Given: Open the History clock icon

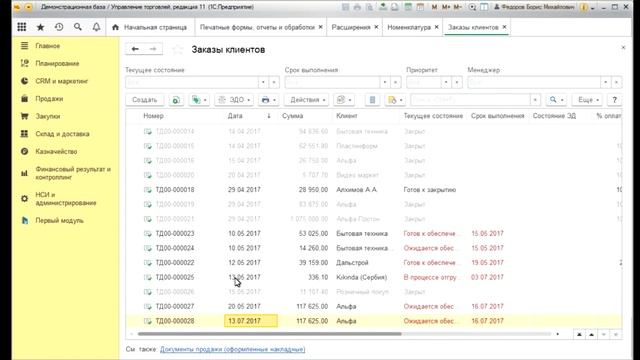Looking at the screenshot, I should [59, 27].
